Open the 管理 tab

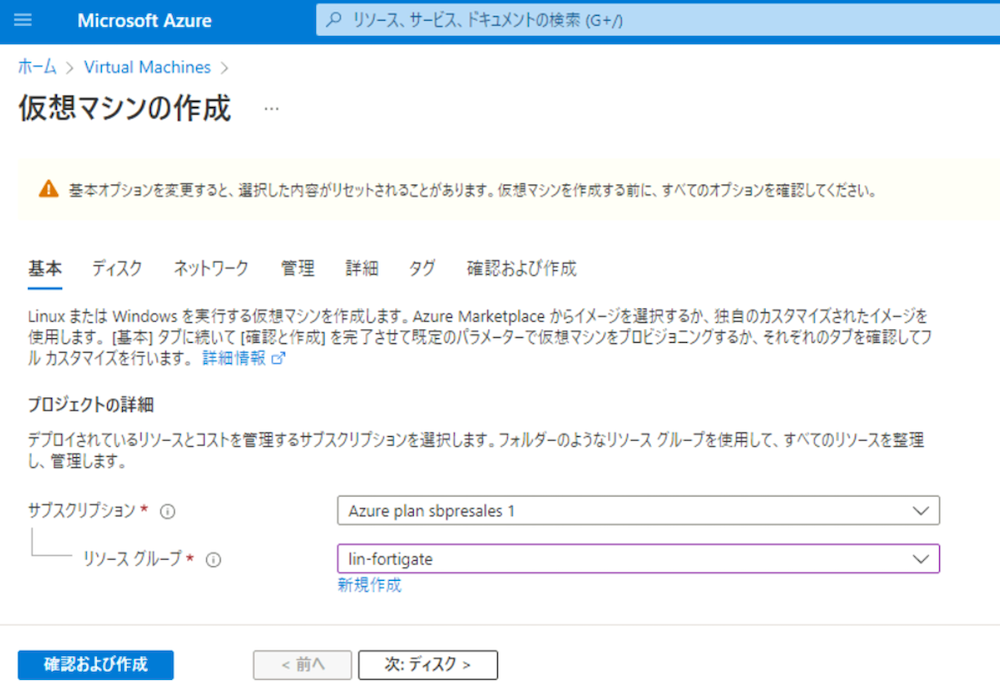pos(297,268)
